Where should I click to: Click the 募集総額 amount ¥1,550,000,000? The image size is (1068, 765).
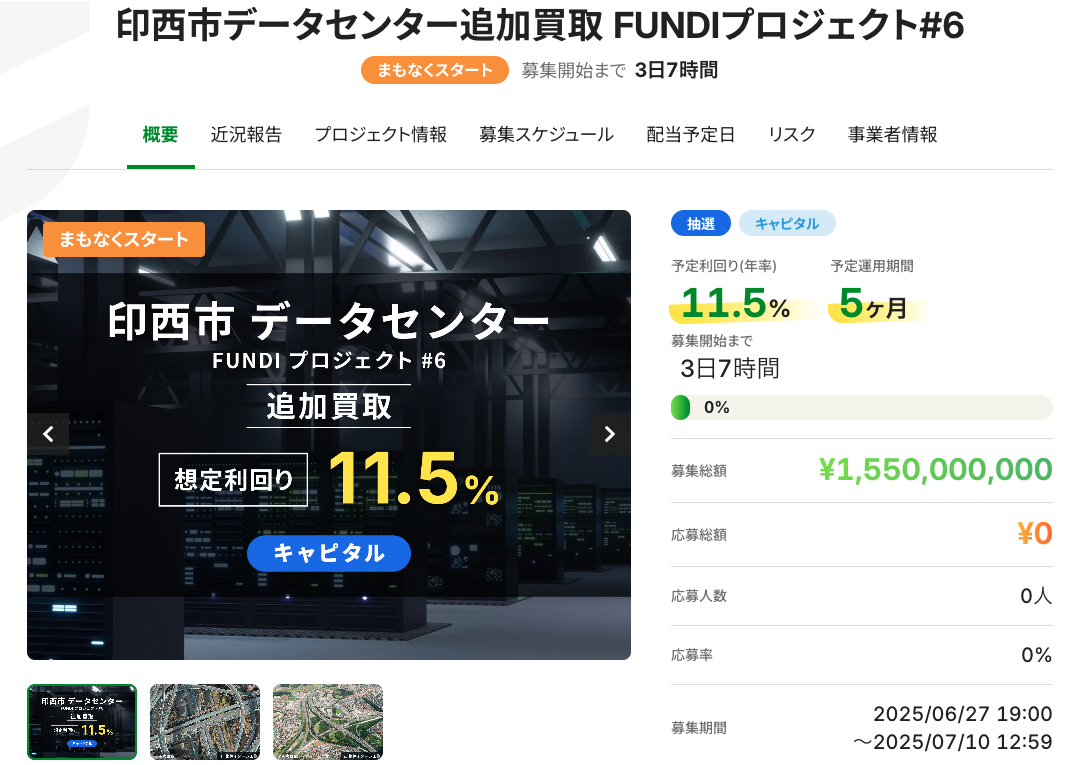935,470
